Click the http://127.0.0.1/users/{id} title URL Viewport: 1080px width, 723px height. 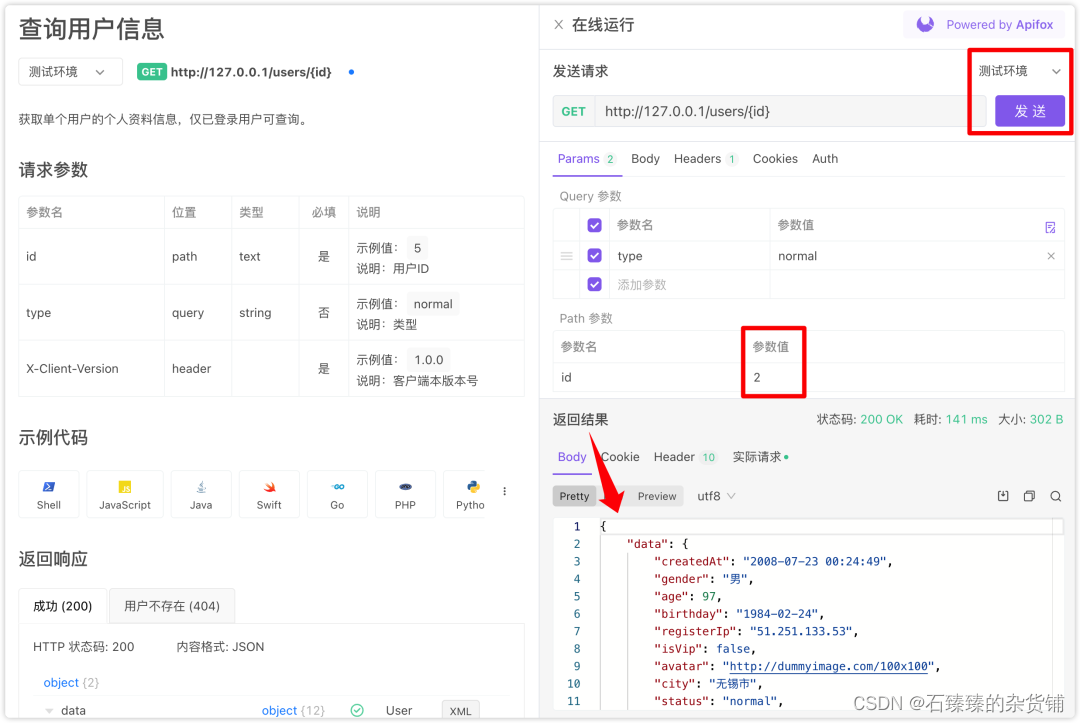pyautogui.click(x=251, y=72)
